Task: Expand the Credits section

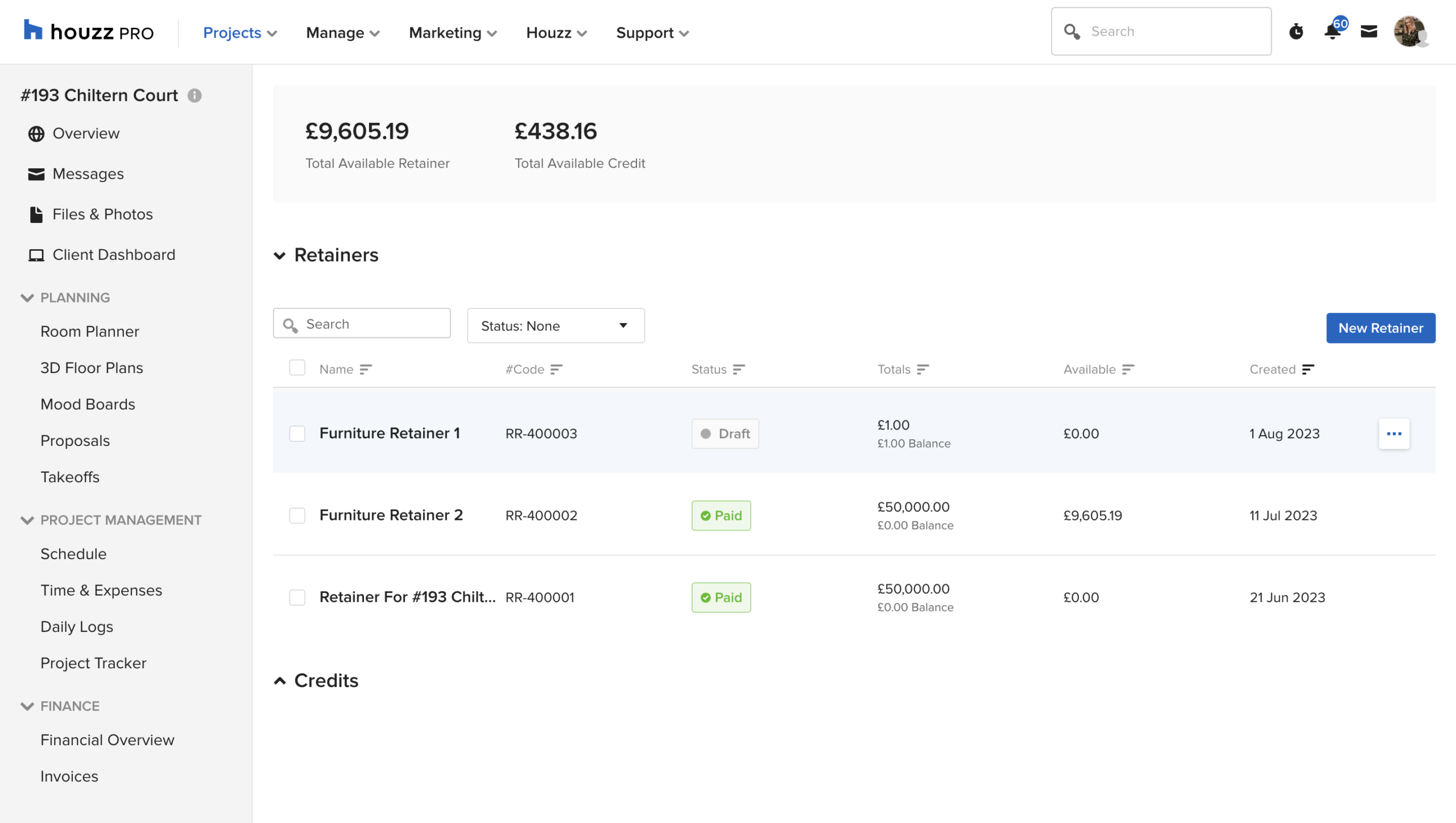Action: (x=279, y=681)
